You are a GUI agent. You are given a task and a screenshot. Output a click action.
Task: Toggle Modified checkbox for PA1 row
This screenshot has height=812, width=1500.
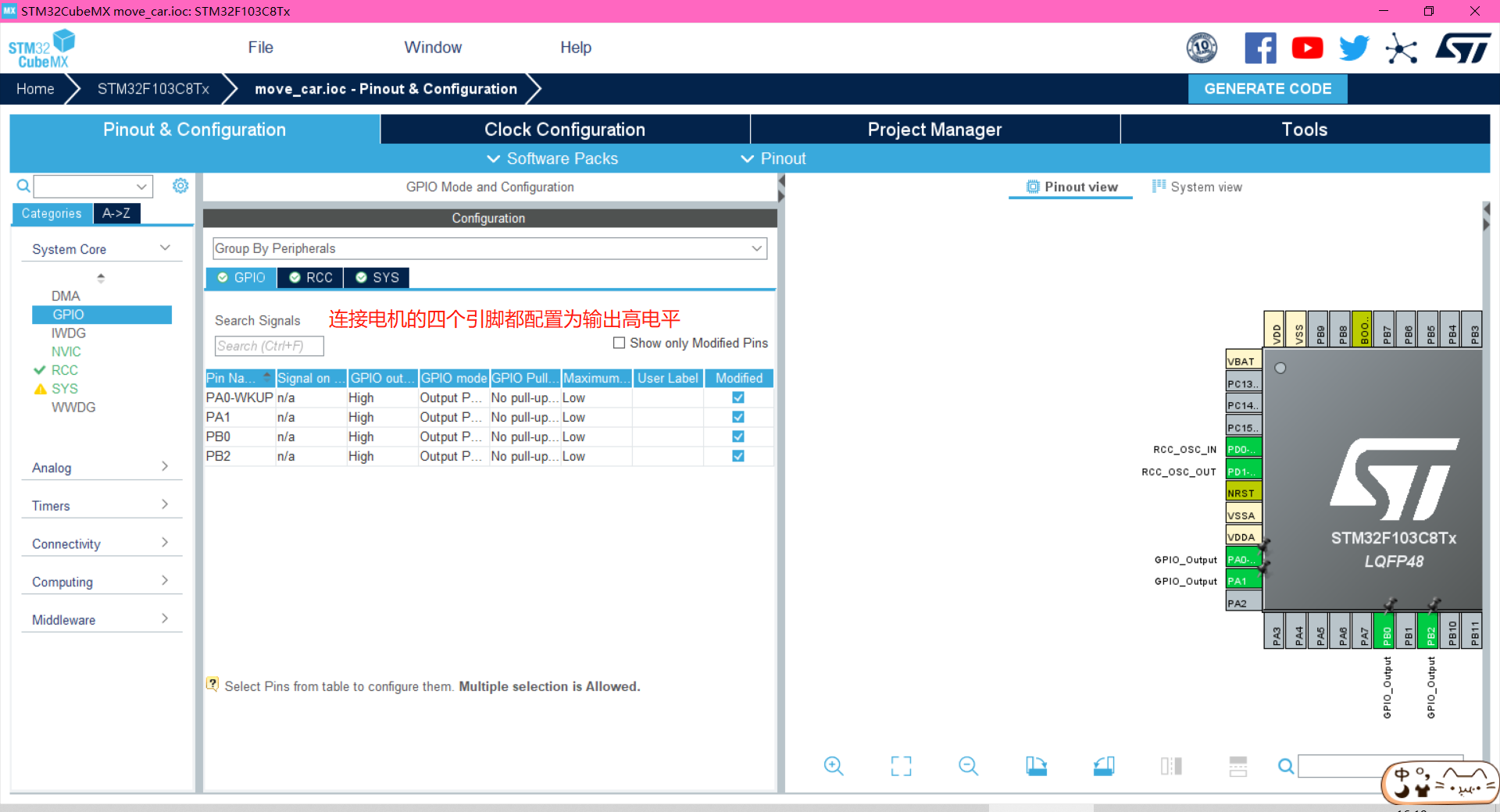point(738,417)
